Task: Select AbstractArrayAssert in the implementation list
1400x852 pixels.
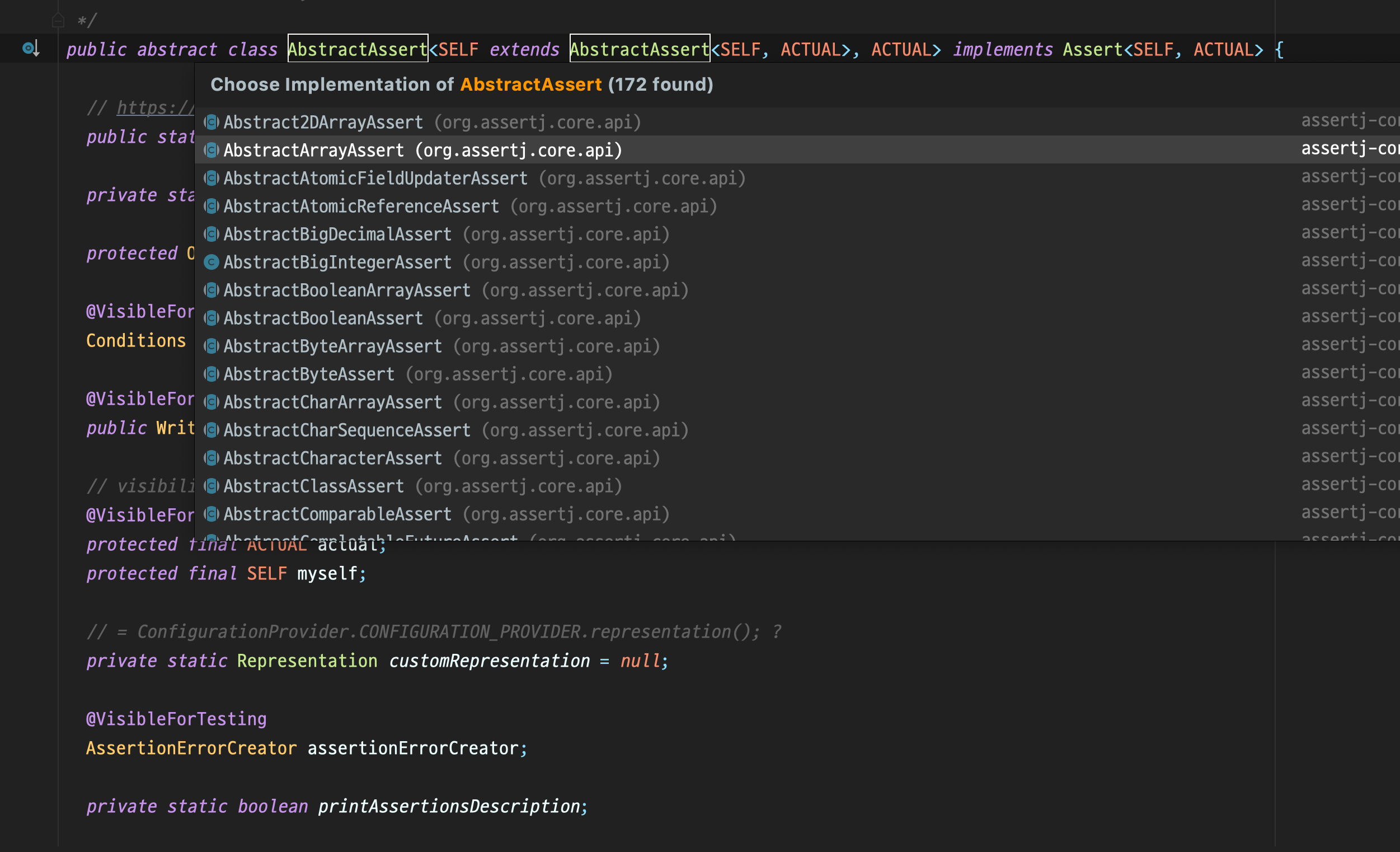Action: tap(314, 151)
